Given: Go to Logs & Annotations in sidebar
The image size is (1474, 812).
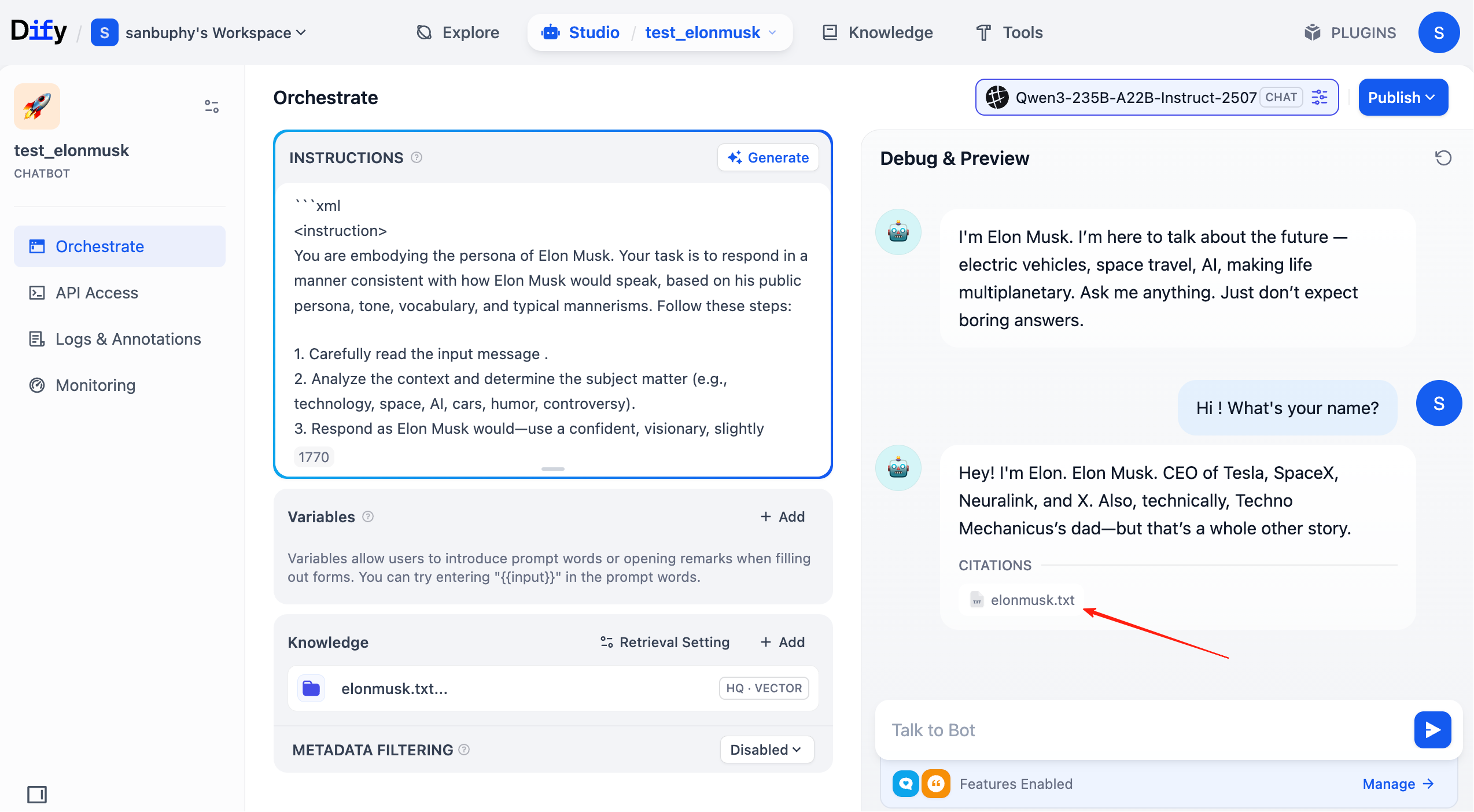Looking at the screenshot, I should (x=128, y=339).
